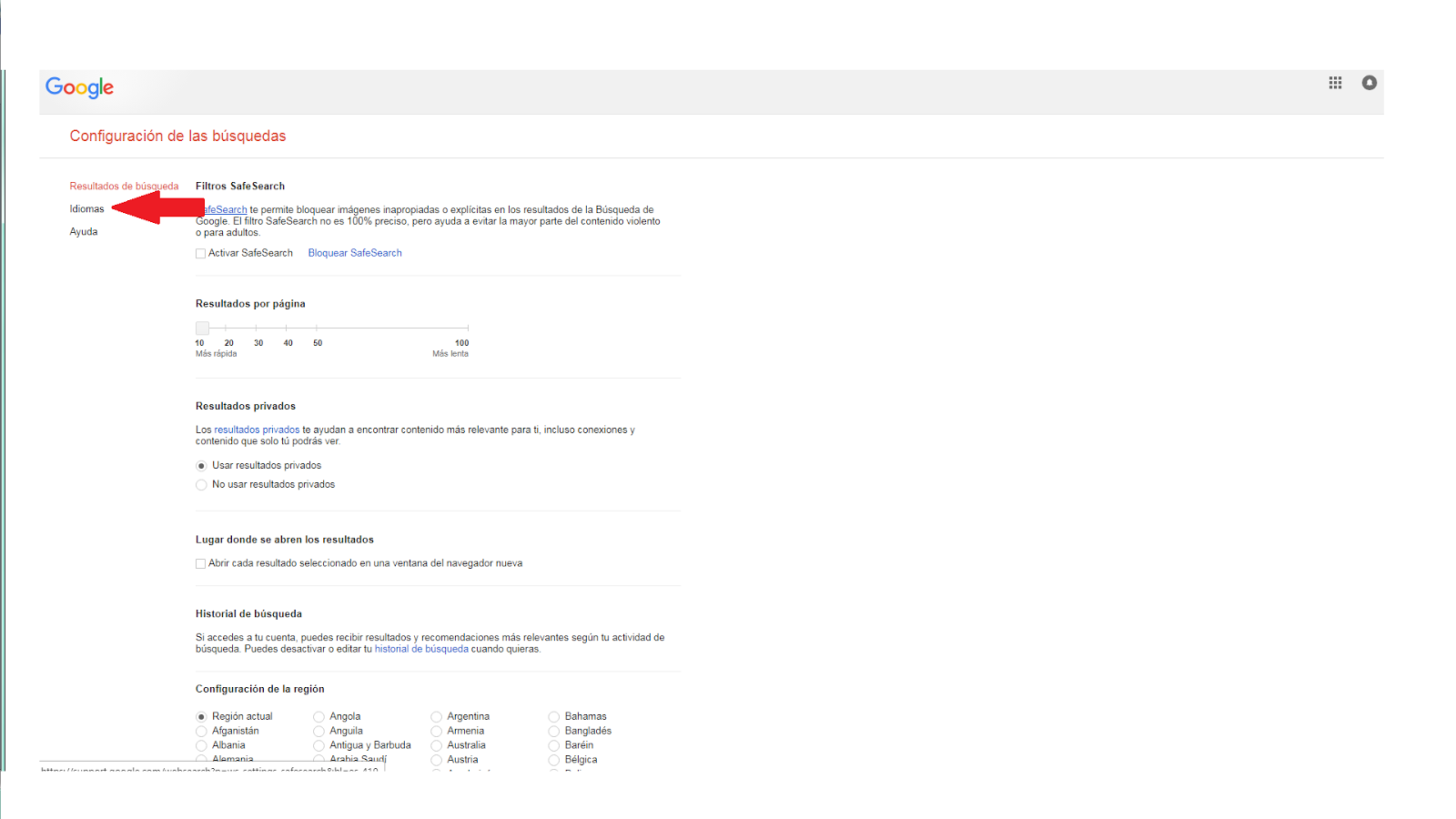Open the notifications bell icon
Viewport: 1456px width, 819px height.
pos(1369,83)
